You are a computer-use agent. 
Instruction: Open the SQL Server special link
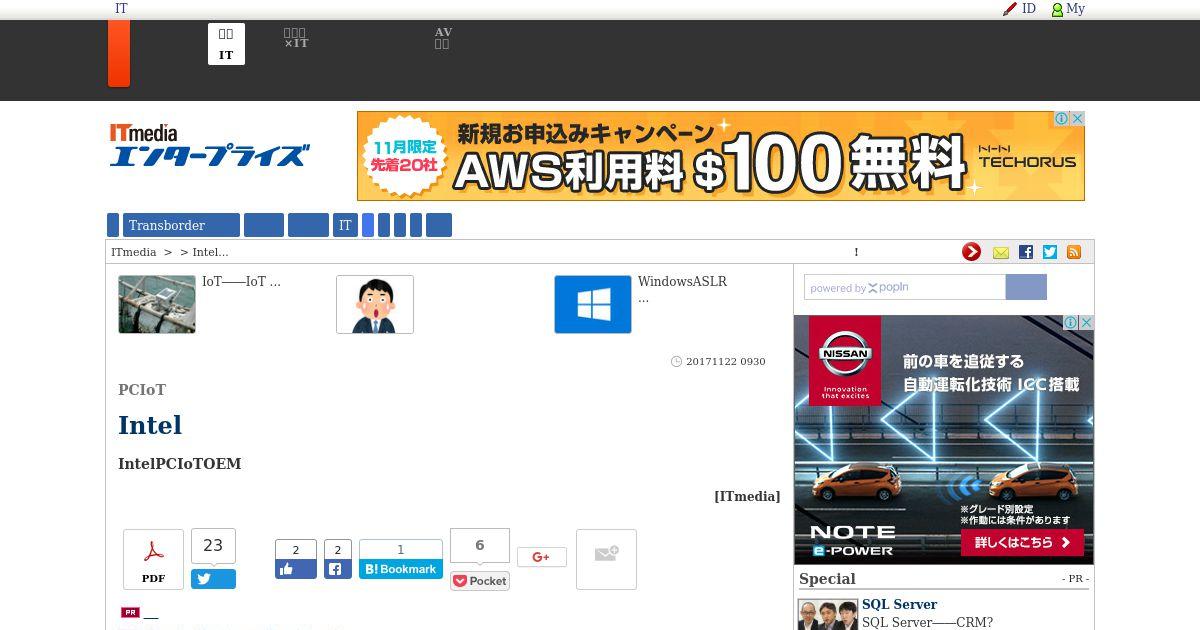tap(899, 604)
